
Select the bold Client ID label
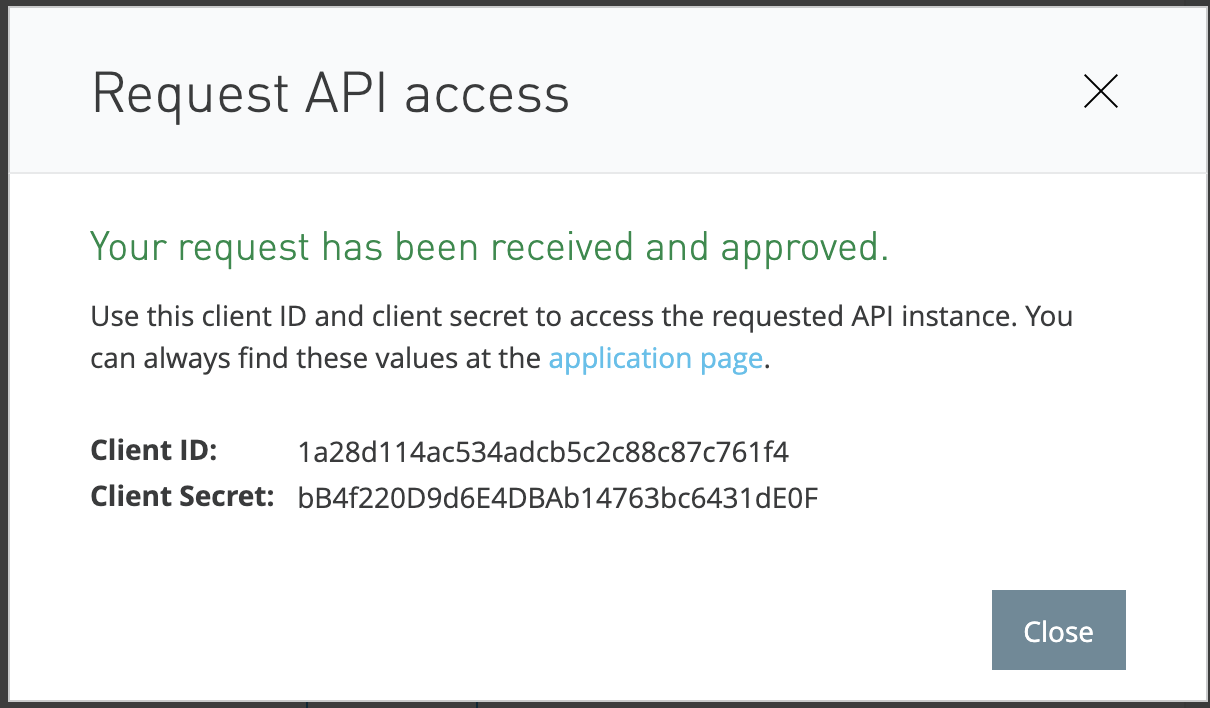154,451
